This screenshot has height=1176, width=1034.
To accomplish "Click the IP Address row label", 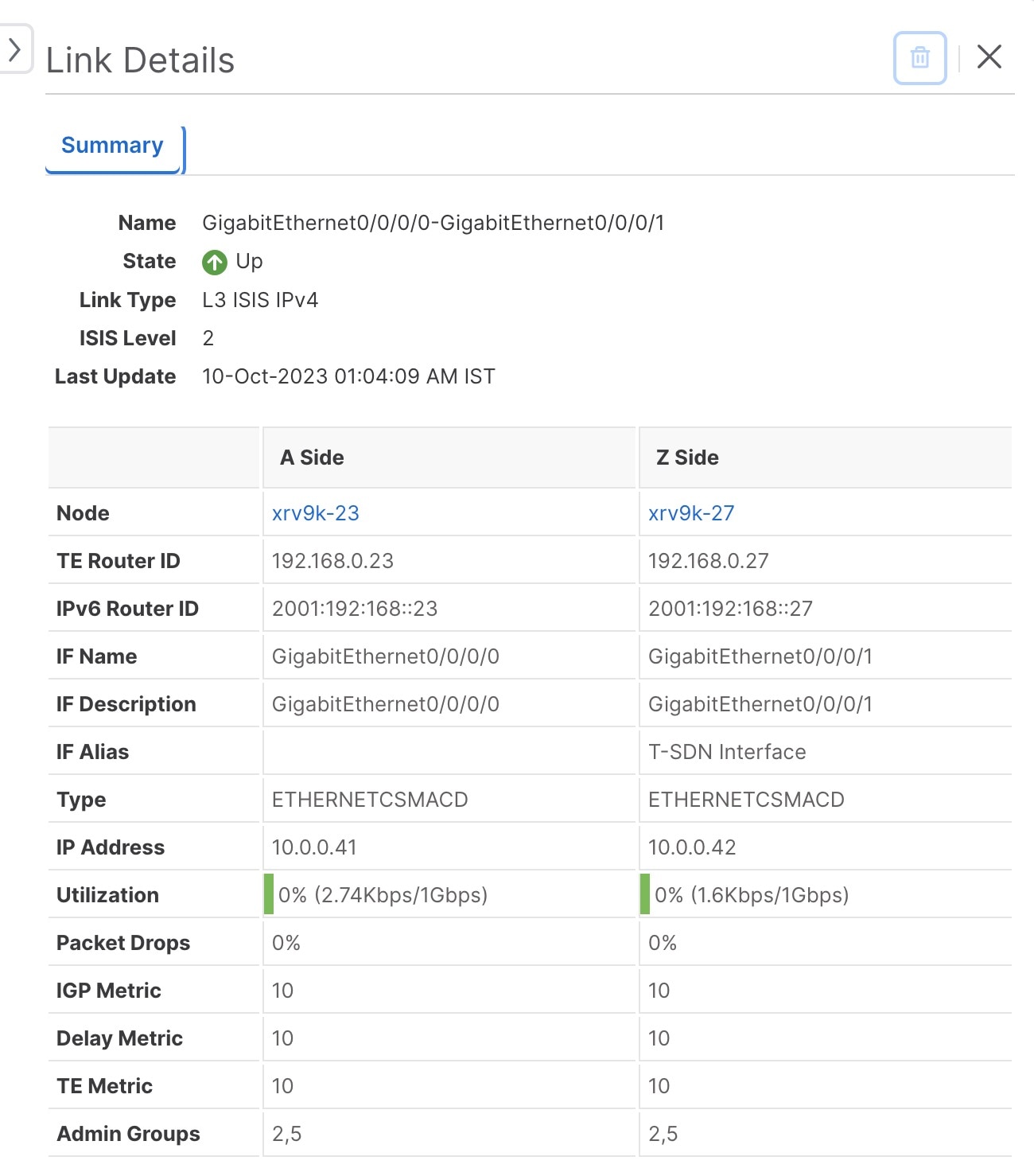I will (x=111, y=847).
